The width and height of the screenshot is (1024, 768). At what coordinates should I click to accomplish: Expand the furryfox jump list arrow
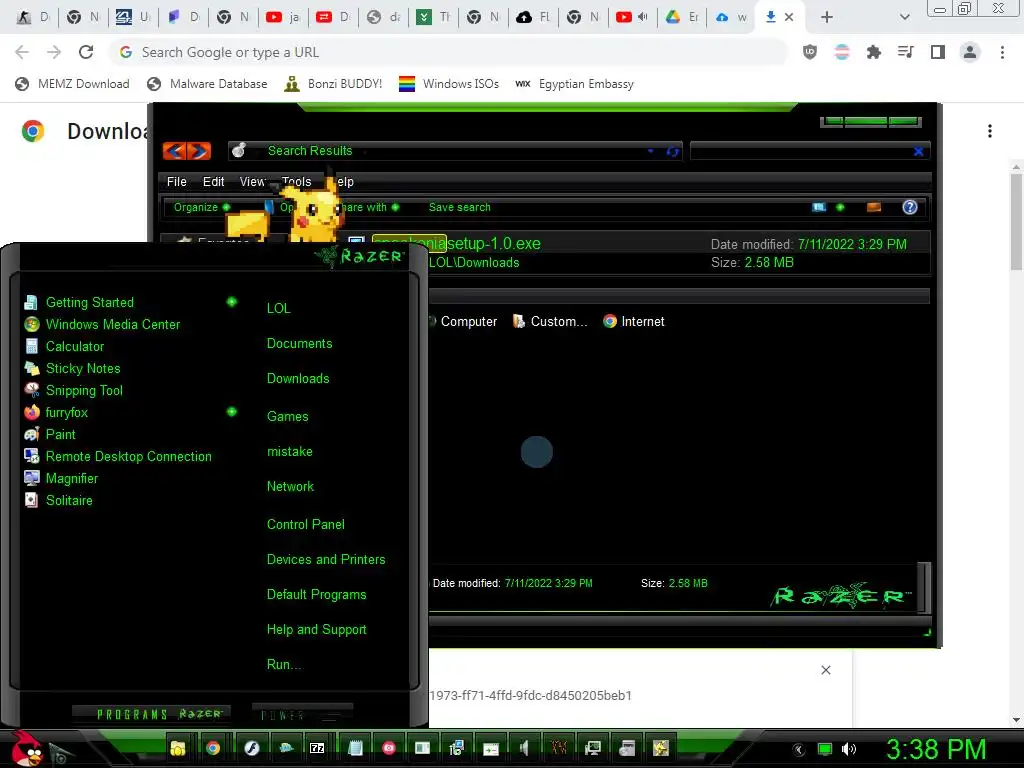click(x=231, y=411)
